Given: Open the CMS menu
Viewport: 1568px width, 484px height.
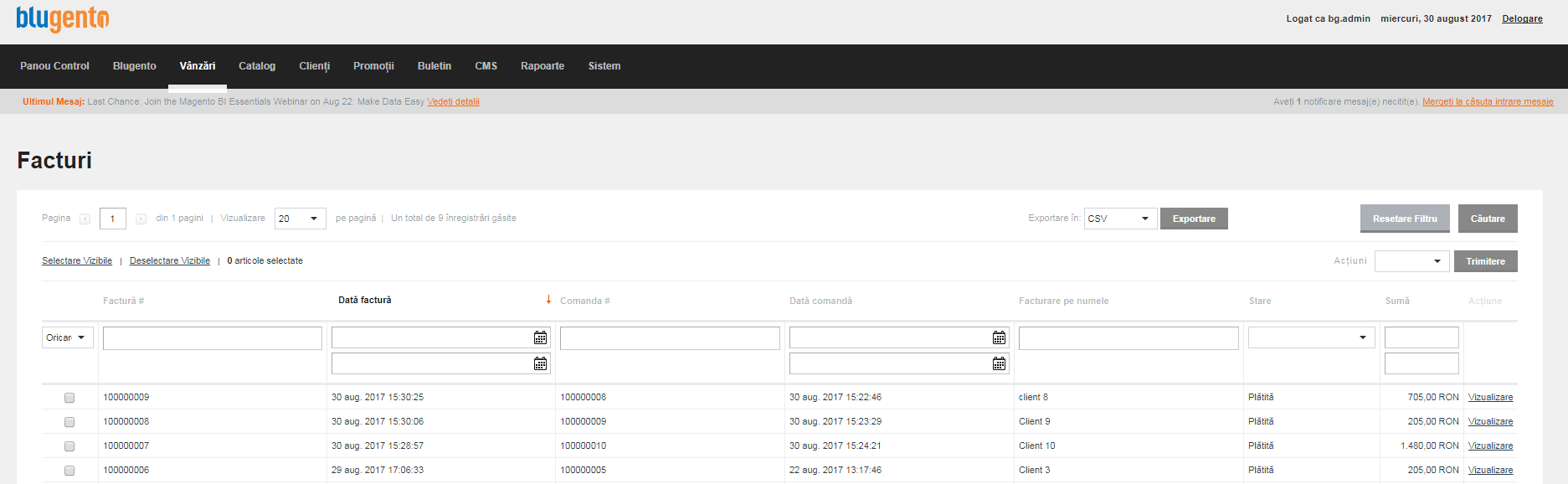Looking at the screenshot, I should pos(486,66).
